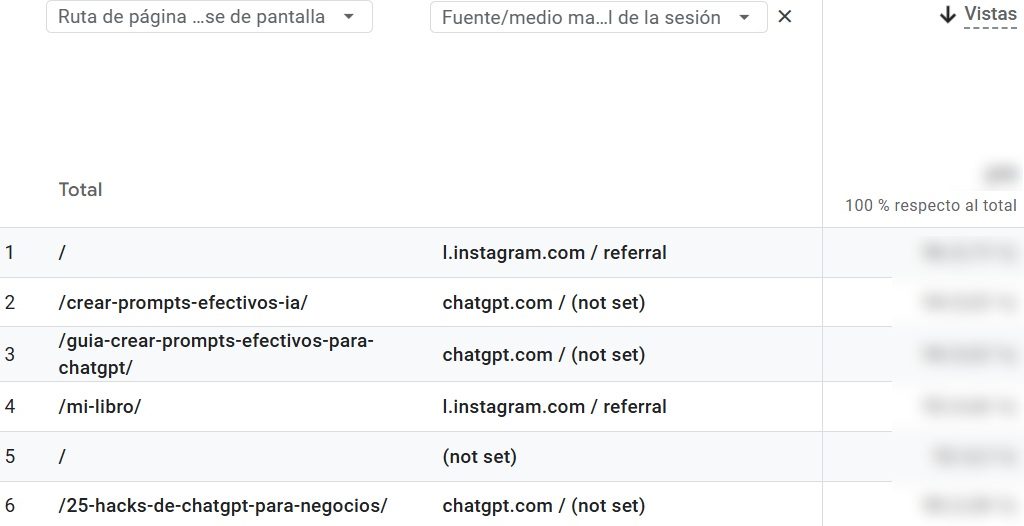Open the "Fuente/medio" secondary dimension dropdown

(598, 17)
